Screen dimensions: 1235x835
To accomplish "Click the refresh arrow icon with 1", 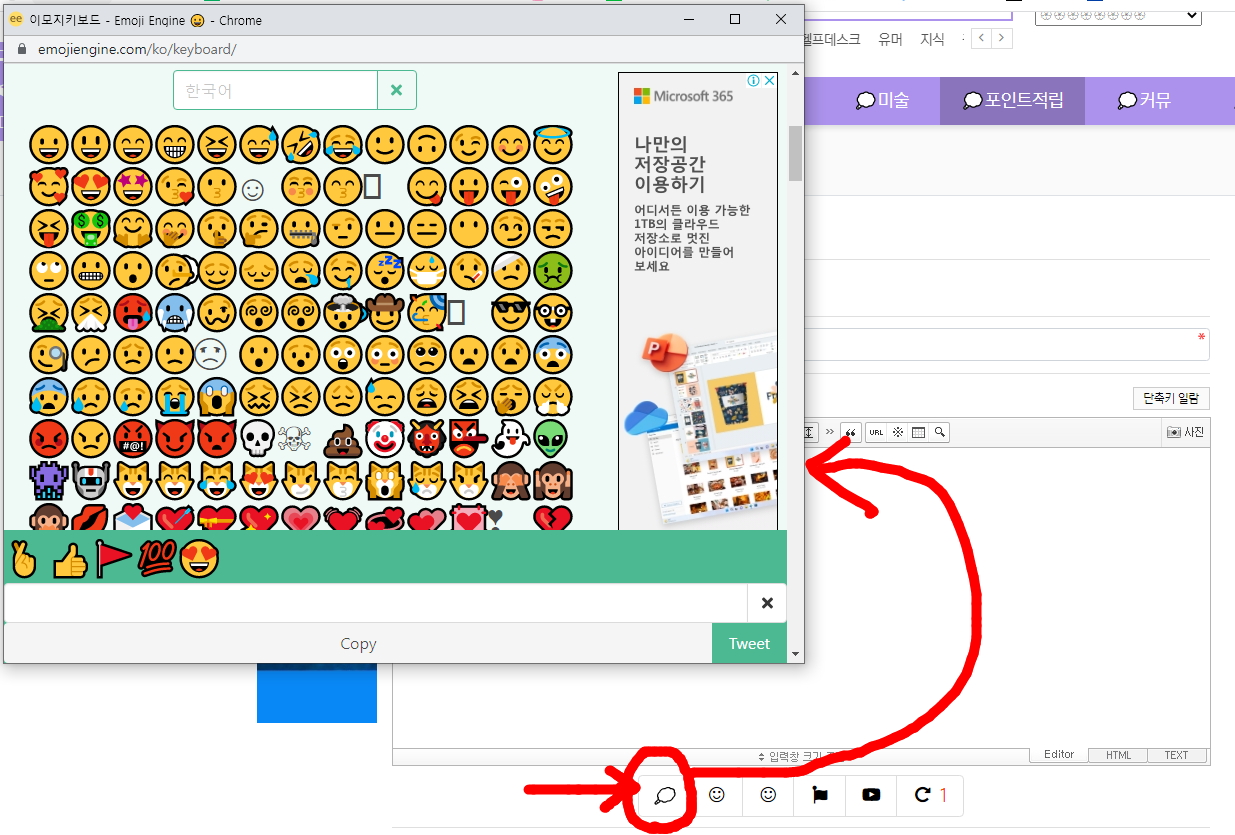I will (929, 795).
